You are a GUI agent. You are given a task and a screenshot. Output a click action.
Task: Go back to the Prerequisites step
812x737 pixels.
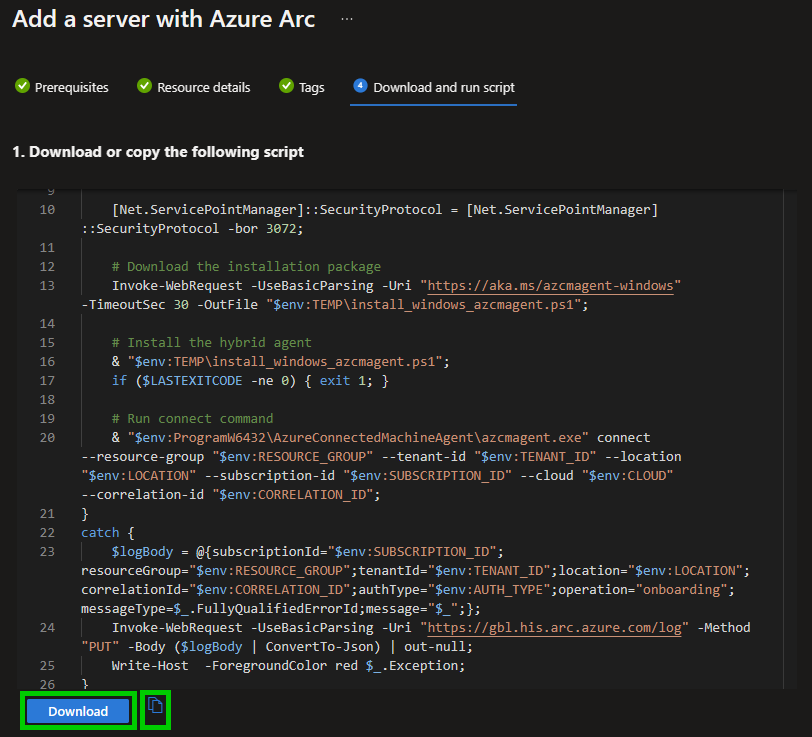(x=62, y=87)
